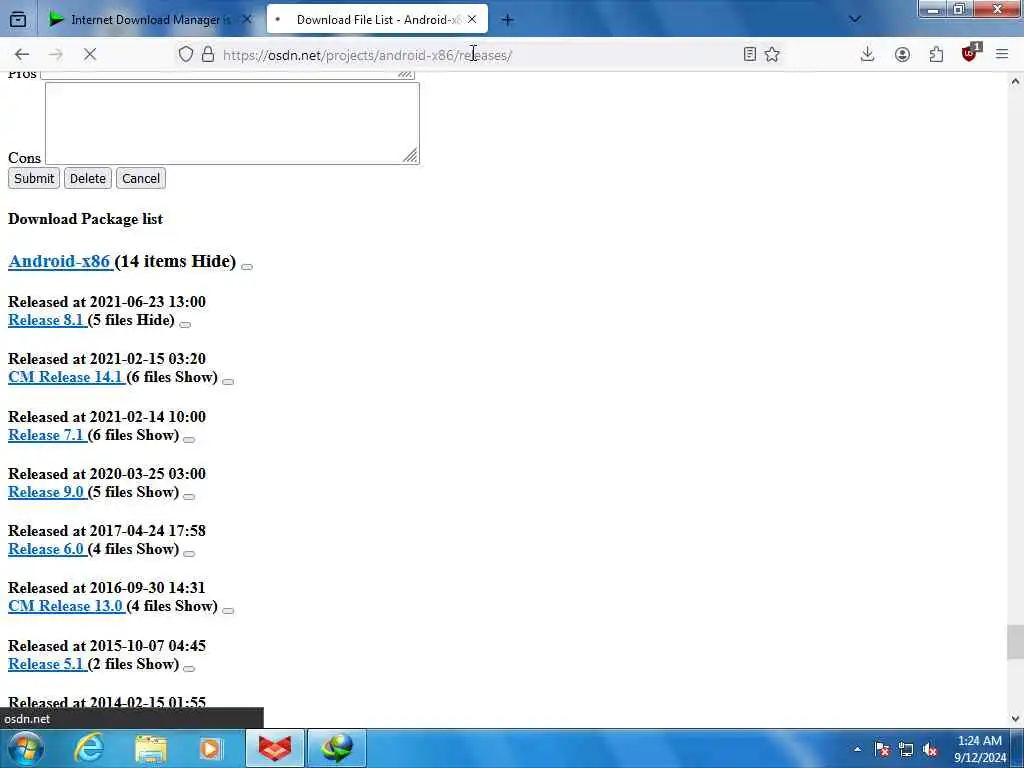The width and height of the screenshot is (1024, 768).
Task: Select the red fox app taskbar icon
Action: click(275, 748)
